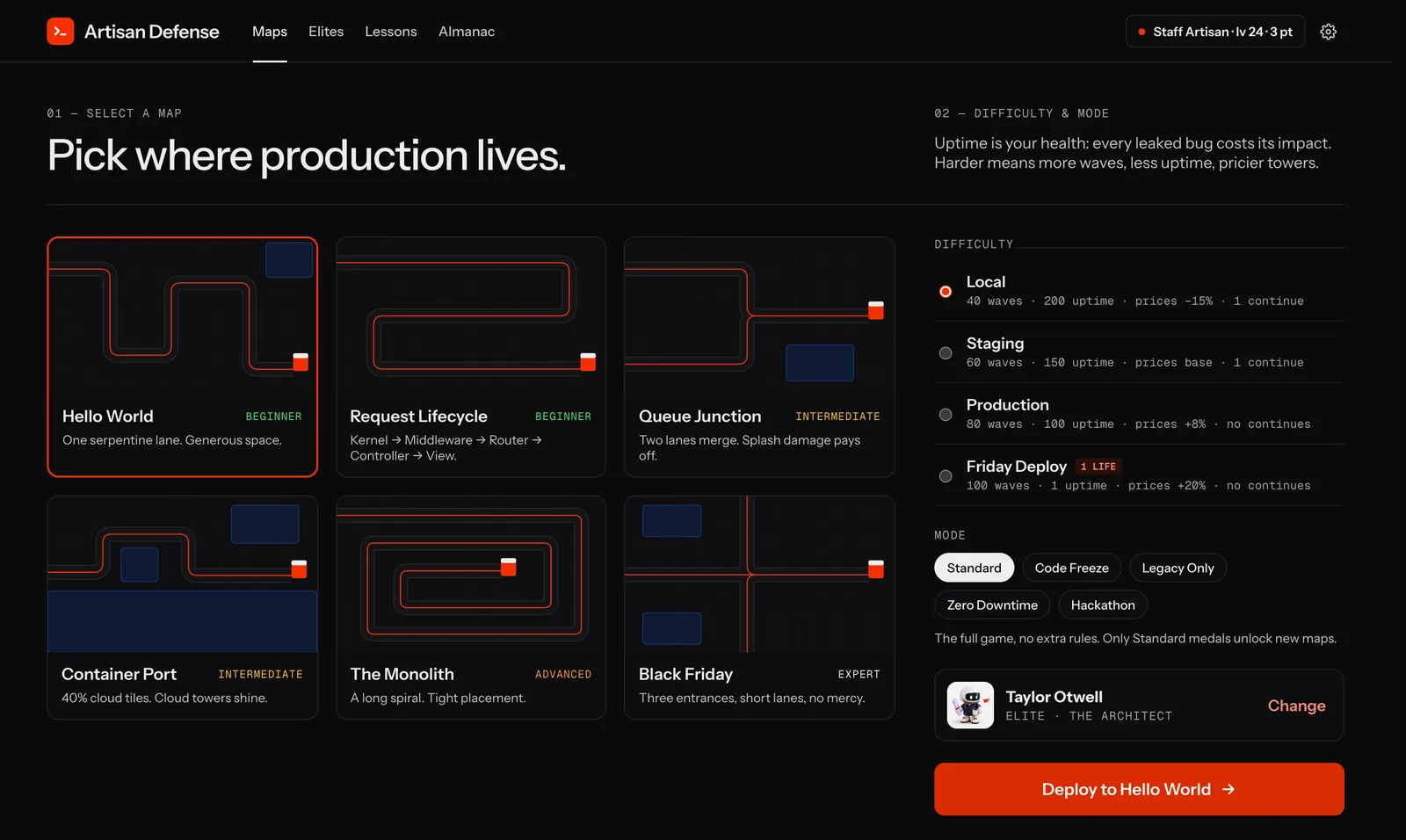Switch mode to Legacy Only

click(1178, 568)
